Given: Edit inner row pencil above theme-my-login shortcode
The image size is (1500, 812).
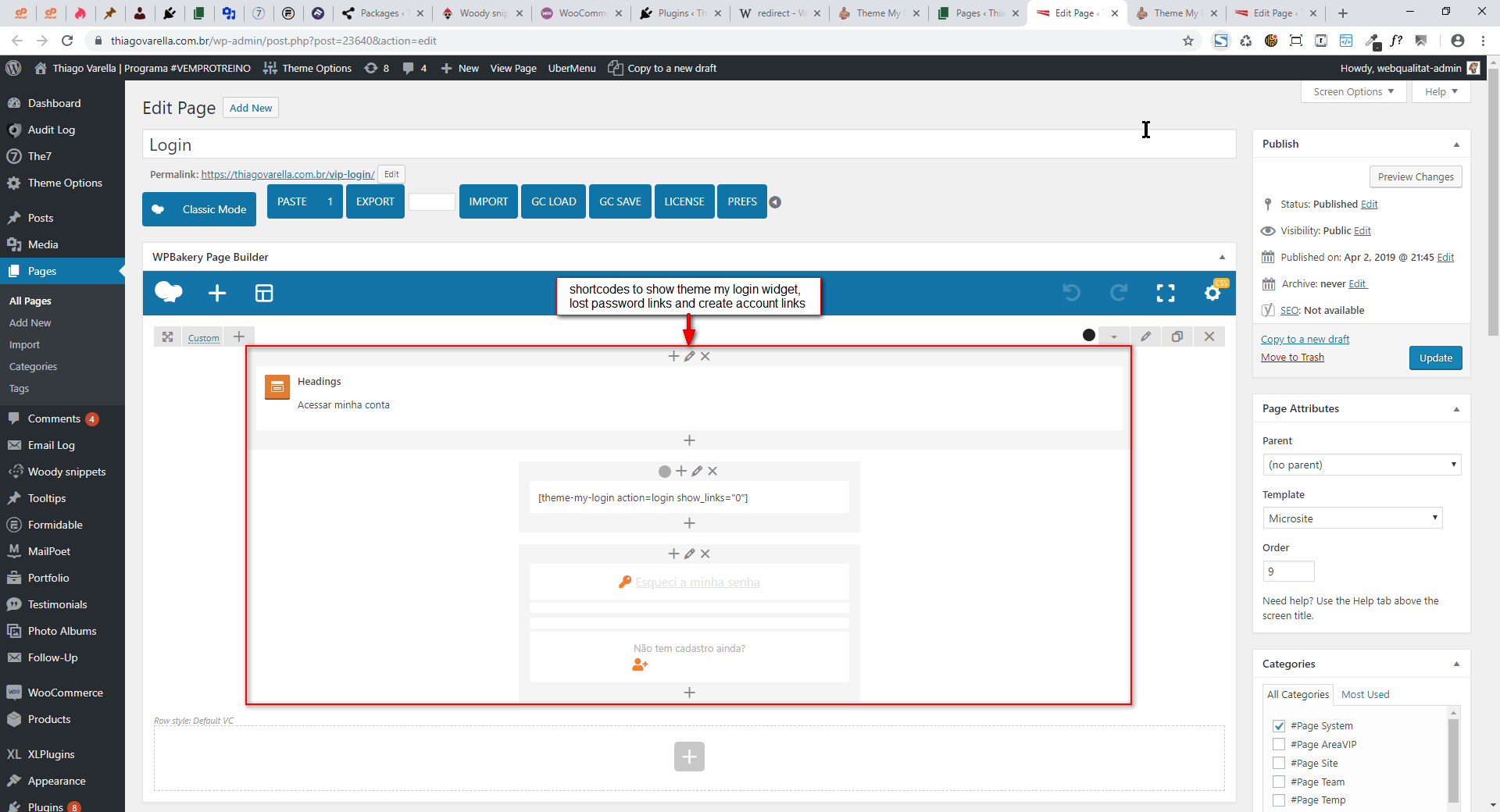Looking at the screenshot, I should click(x=697, y=471).
